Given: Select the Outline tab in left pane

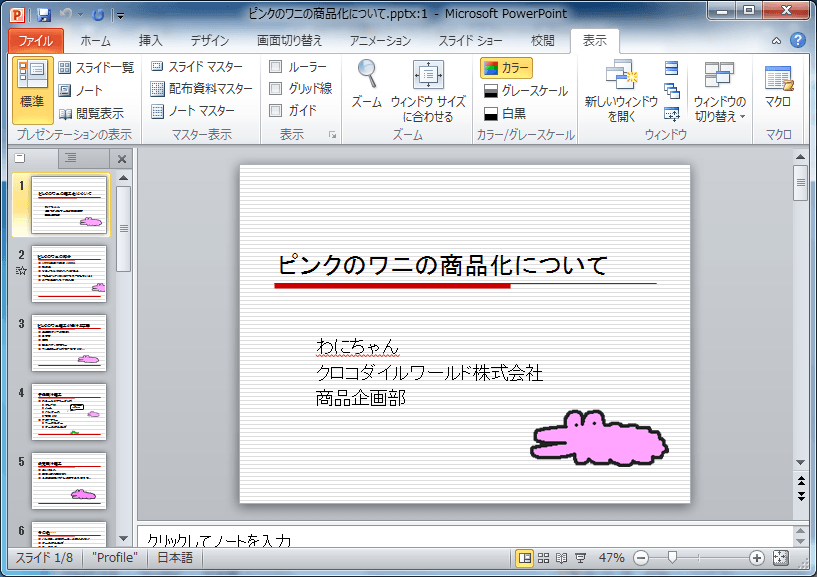Looking at the screenshot, I should click(x=83, y=158).
